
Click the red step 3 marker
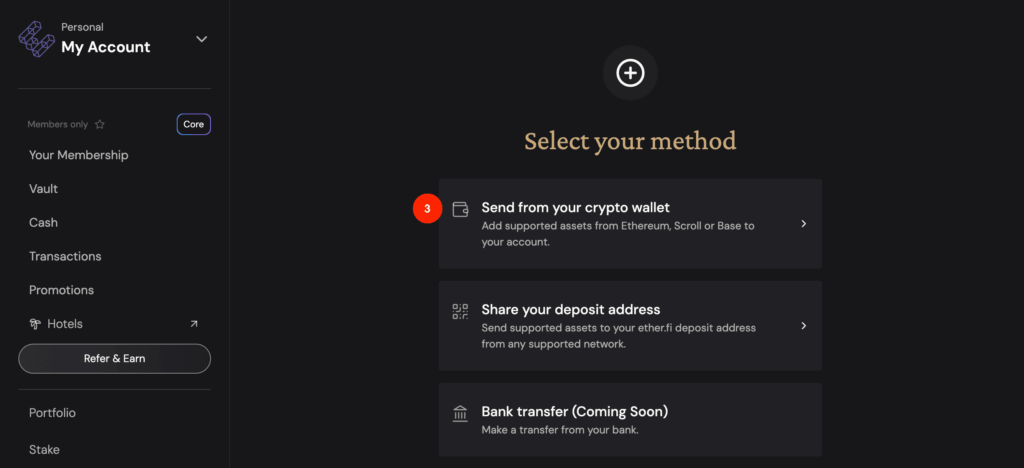(427, 209)
